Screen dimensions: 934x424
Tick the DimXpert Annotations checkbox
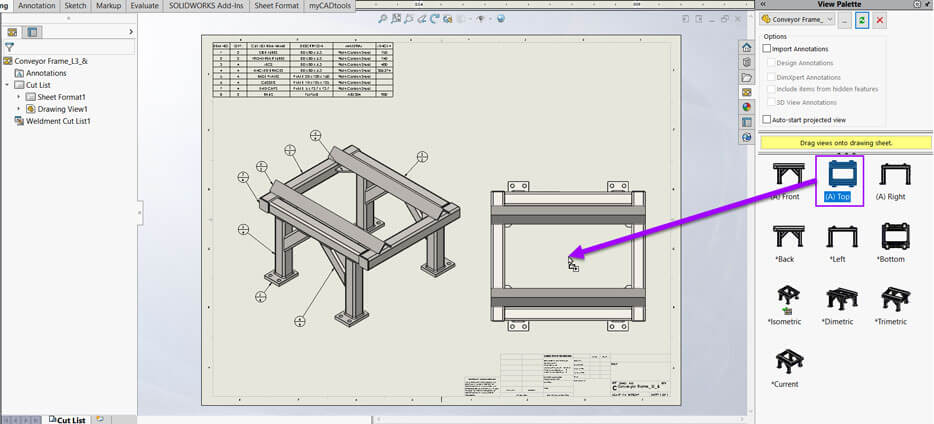771,77
